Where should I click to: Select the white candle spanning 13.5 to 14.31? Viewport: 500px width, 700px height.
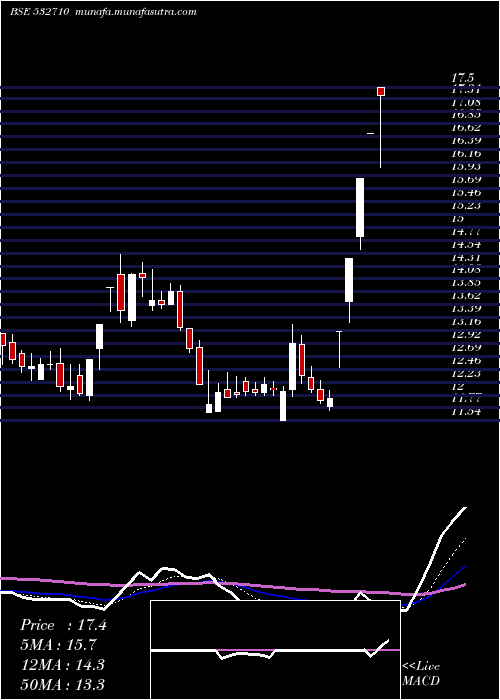349,280
